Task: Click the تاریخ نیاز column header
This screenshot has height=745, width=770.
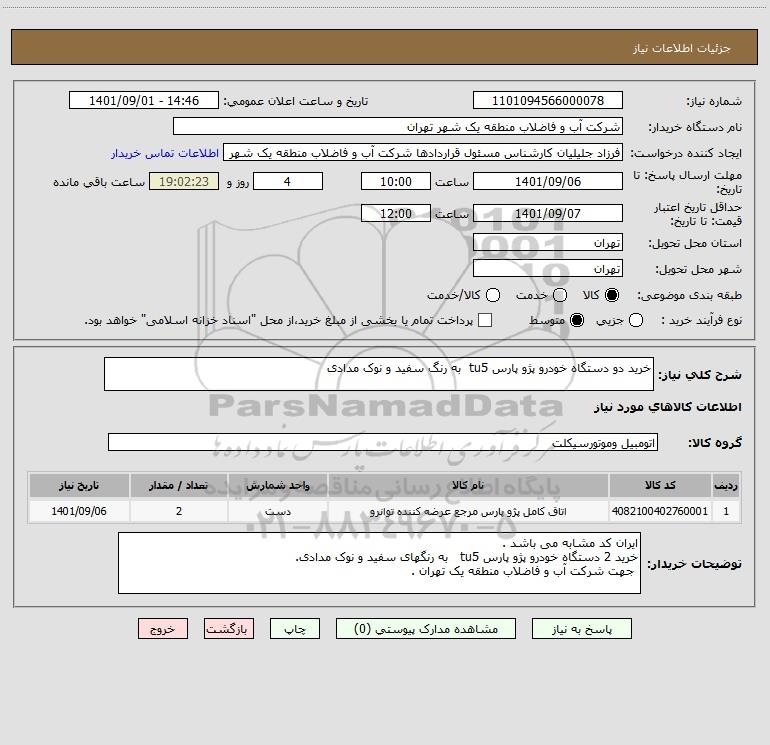Action: 79,485
